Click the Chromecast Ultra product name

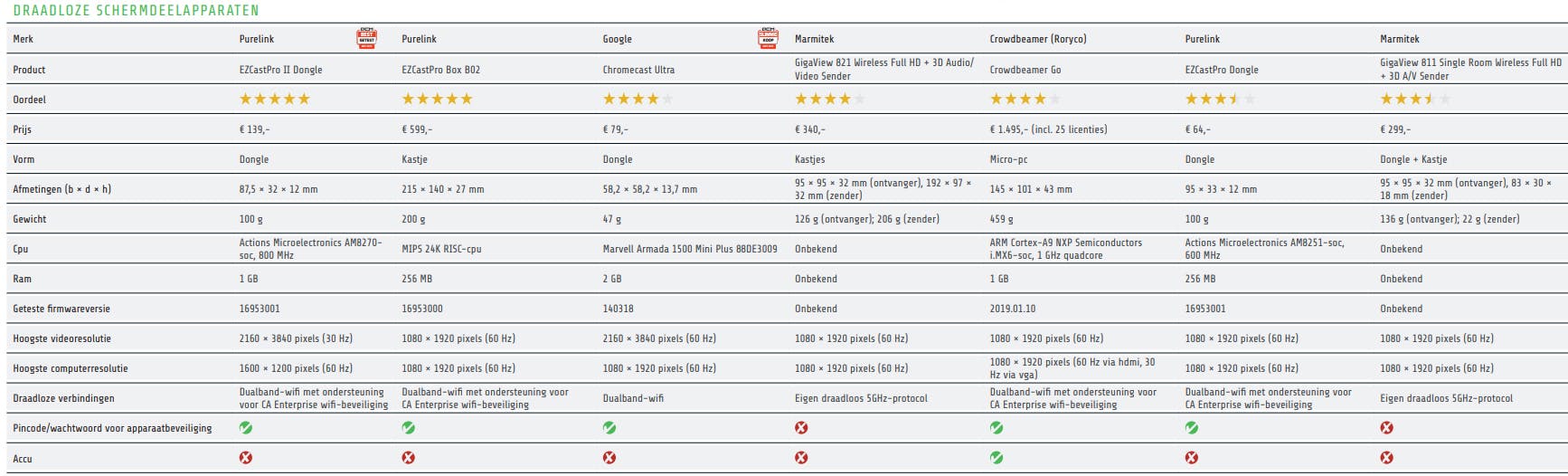coord(638,70)
